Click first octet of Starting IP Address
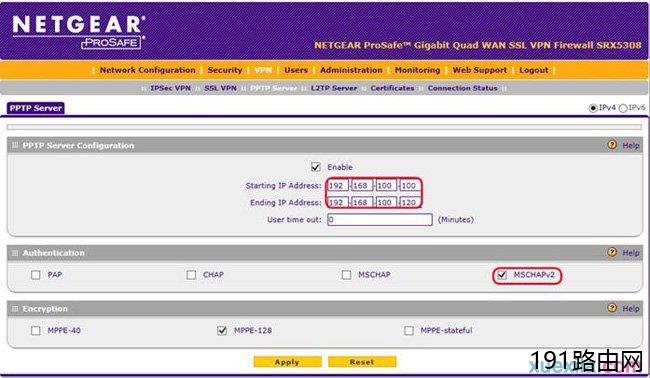 coord(337,186)
